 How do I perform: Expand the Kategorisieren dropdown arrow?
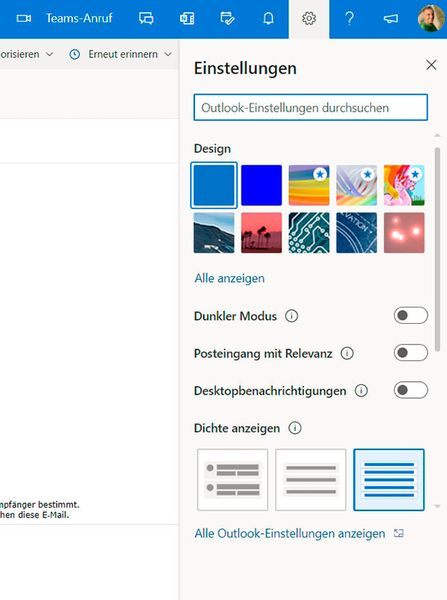point(49,54)
